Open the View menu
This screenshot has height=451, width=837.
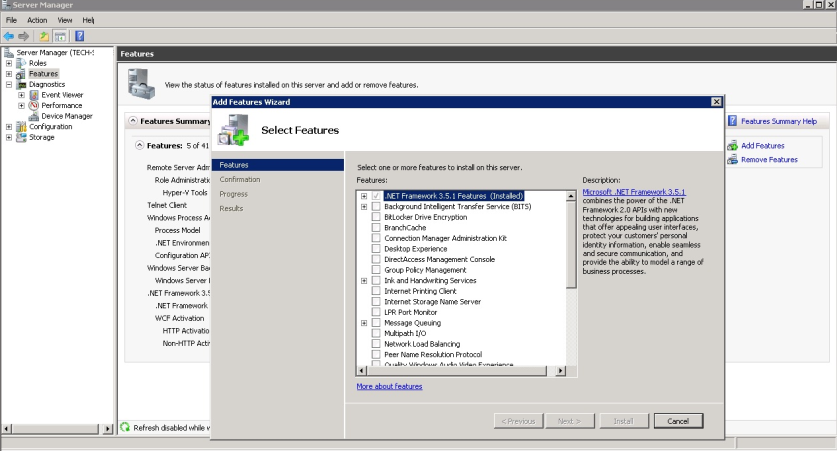65,20
